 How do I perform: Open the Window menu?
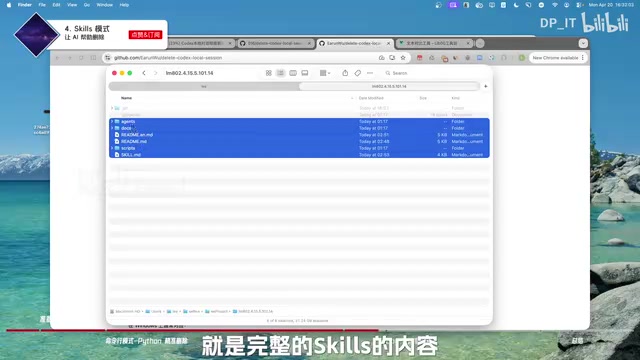click(104, 5)
